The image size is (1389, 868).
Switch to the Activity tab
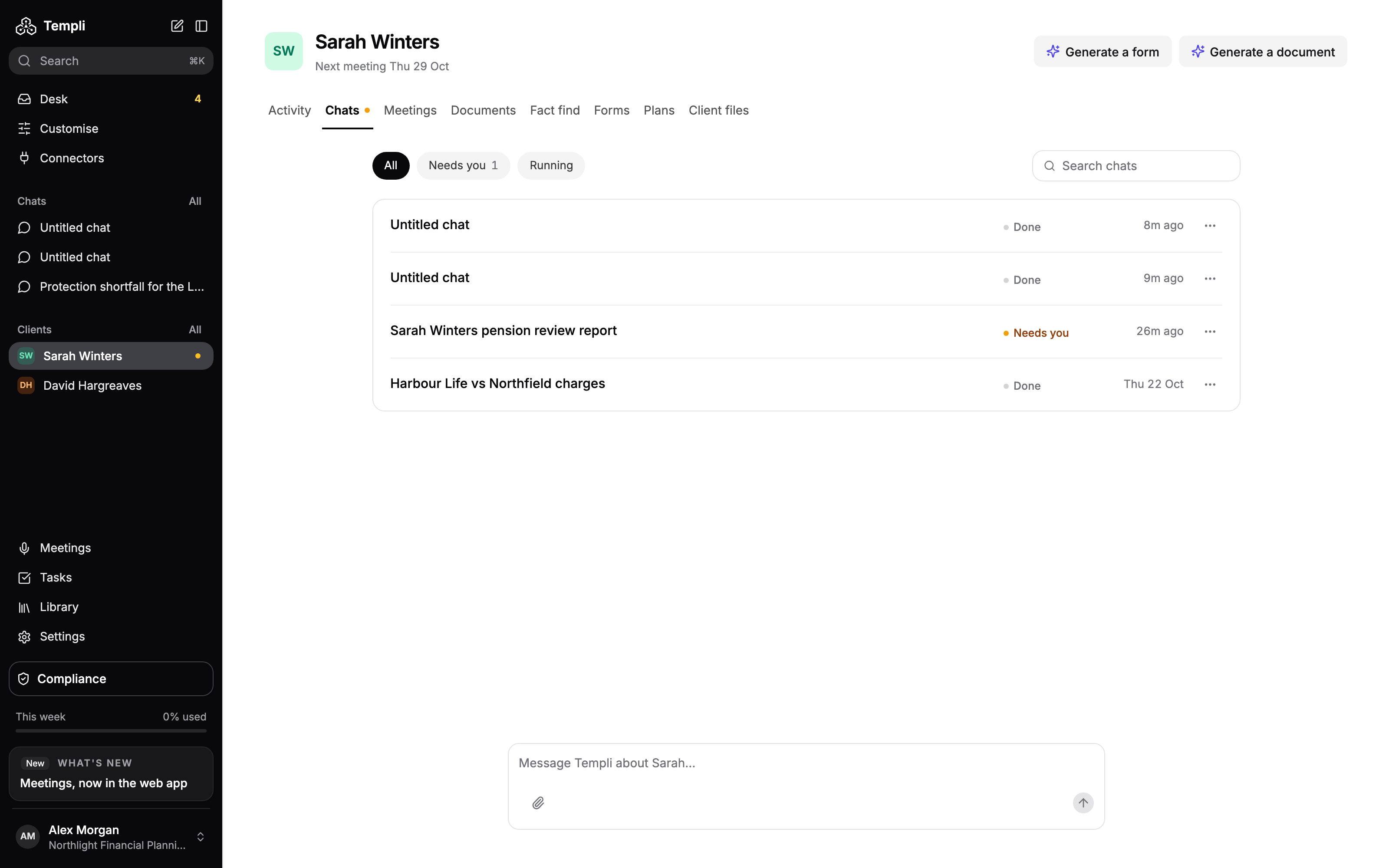click(289, 110)
